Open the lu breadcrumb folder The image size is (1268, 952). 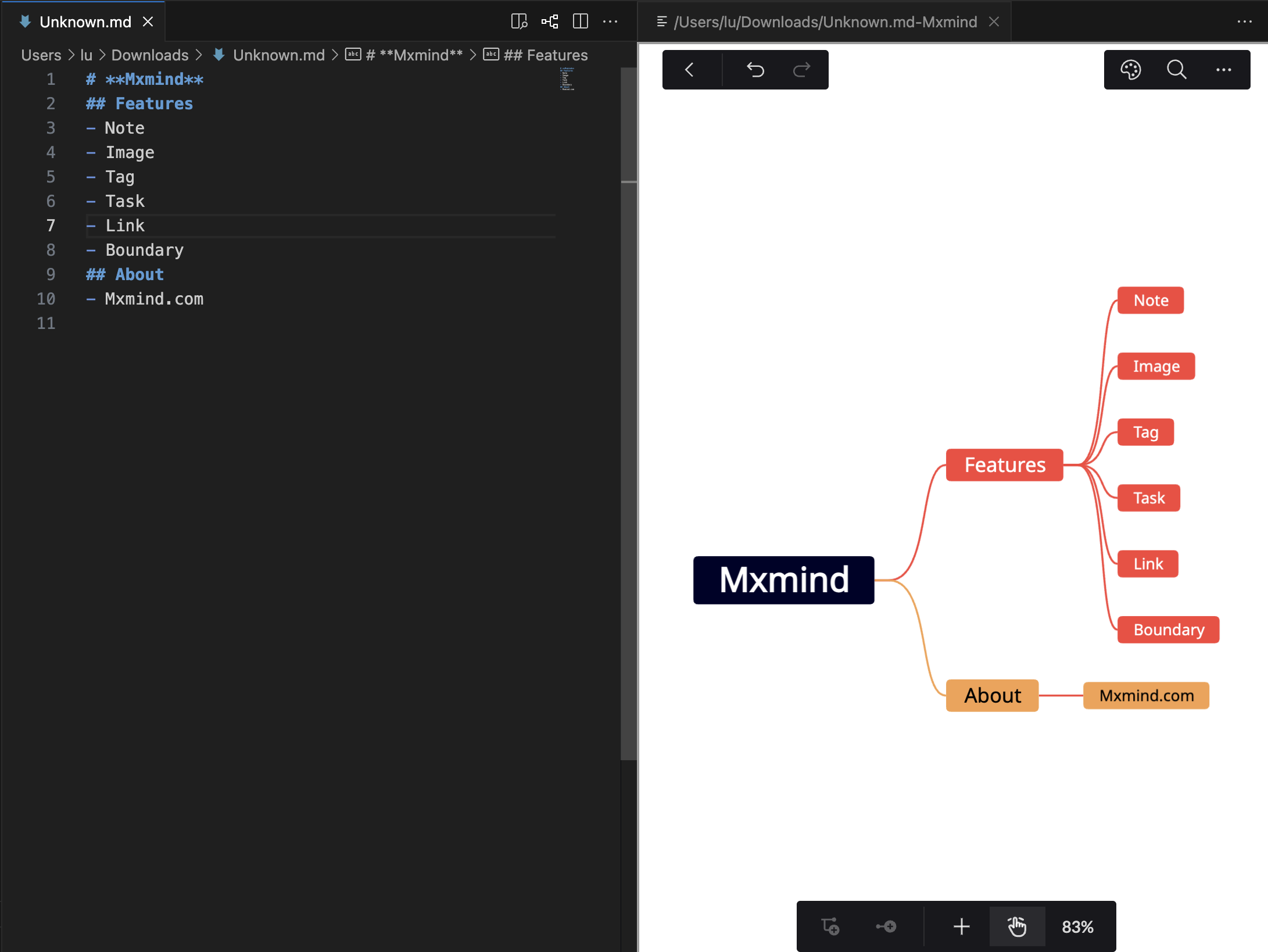(86, 55)
